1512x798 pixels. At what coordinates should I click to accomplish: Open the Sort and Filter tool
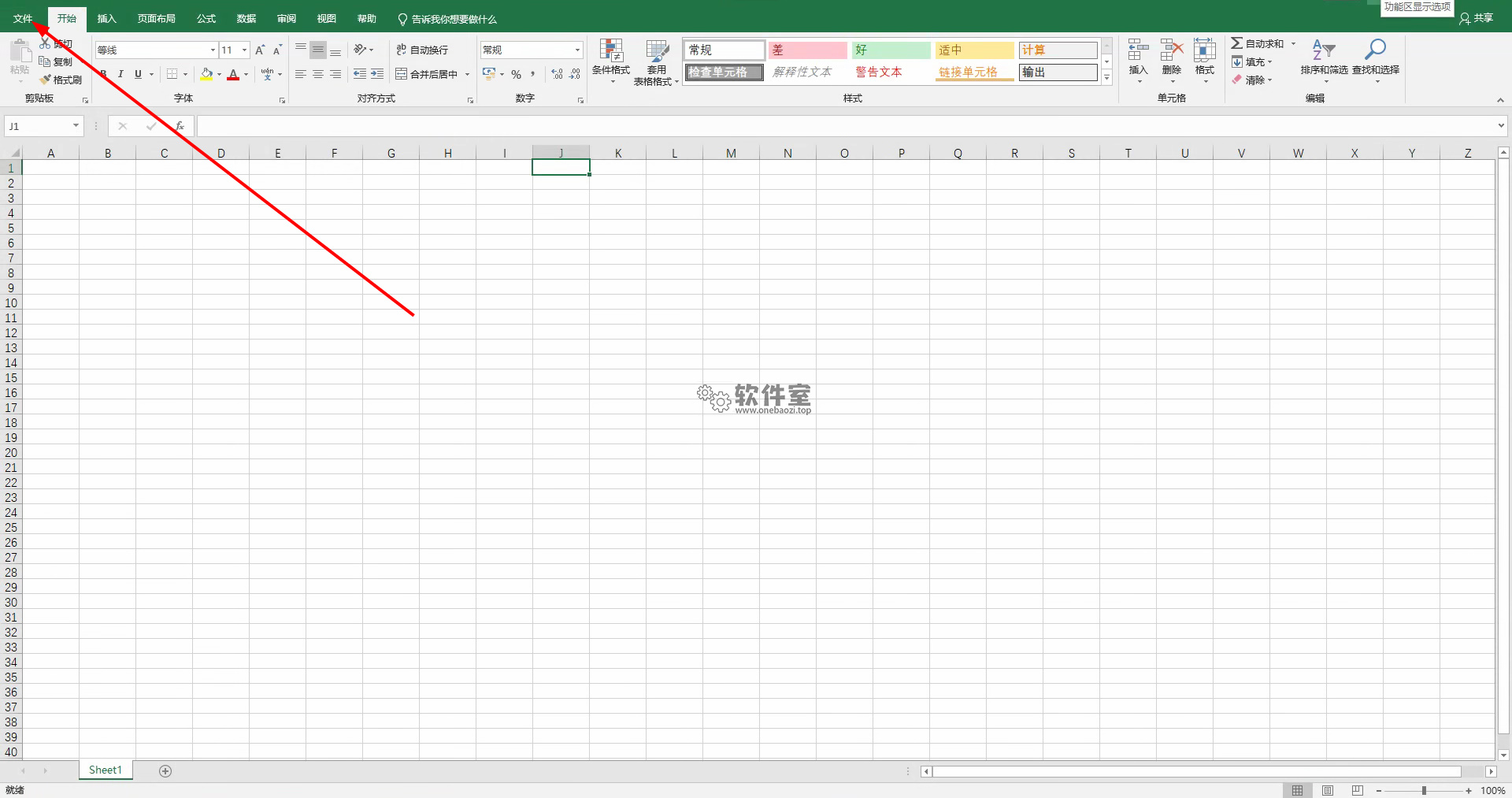coord(1324,61)
